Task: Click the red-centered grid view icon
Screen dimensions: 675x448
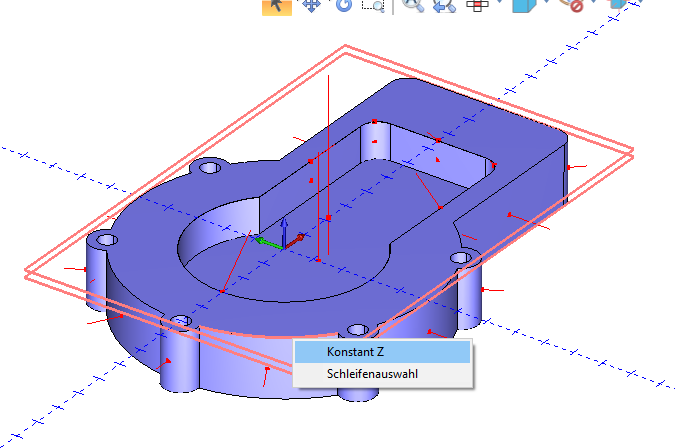Action: [x=477, y=5]
